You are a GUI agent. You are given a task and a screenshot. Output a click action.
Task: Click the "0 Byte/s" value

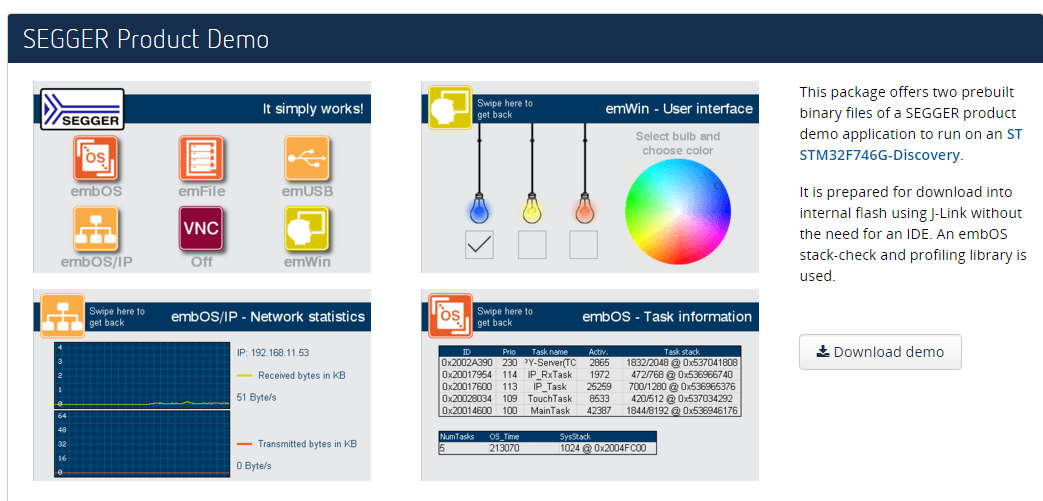(x=254, y=466)
